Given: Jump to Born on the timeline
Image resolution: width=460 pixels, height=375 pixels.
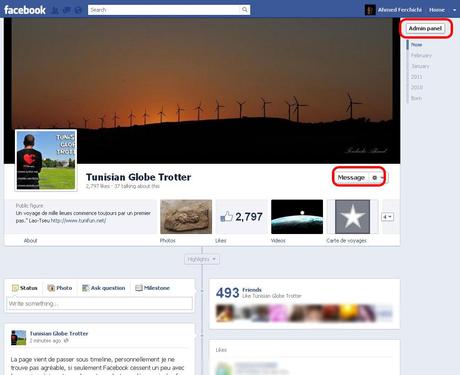Looking at the screenshot, I should pos(416,98).
